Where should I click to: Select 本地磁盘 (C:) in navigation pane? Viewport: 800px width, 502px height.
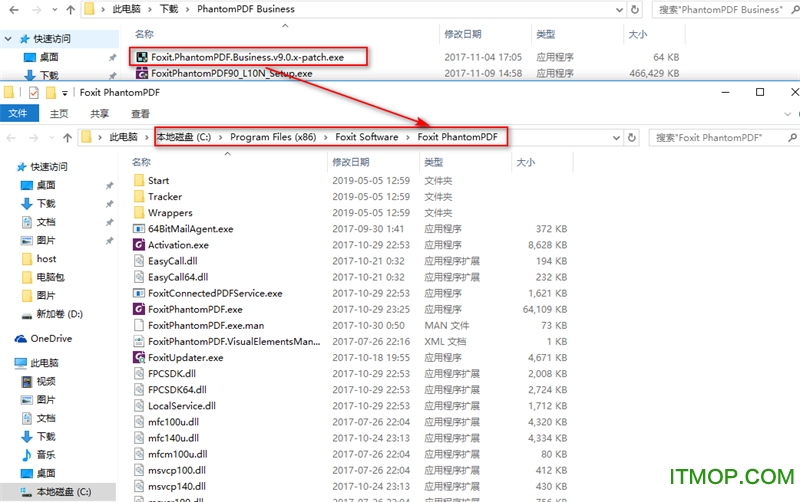click(x=64, y=492)
